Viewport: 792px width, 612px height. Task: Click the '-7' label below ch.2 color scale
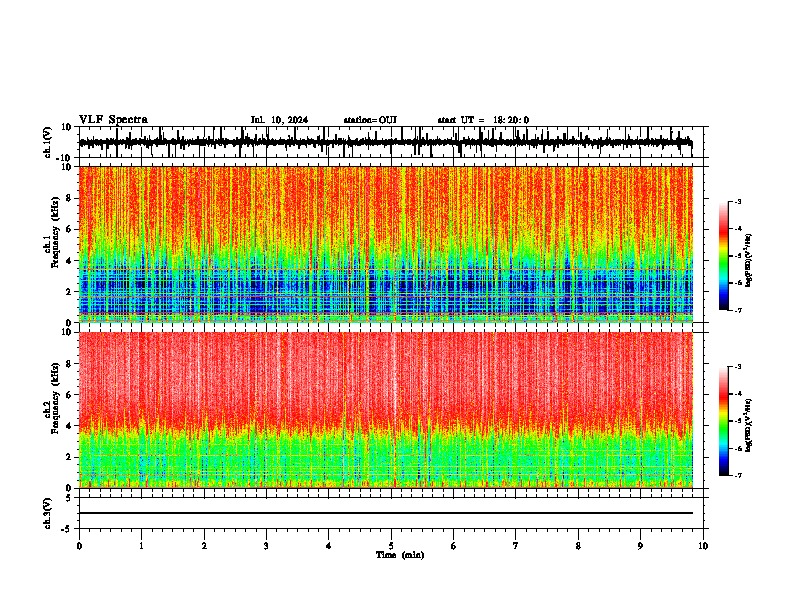coord(737,475)
